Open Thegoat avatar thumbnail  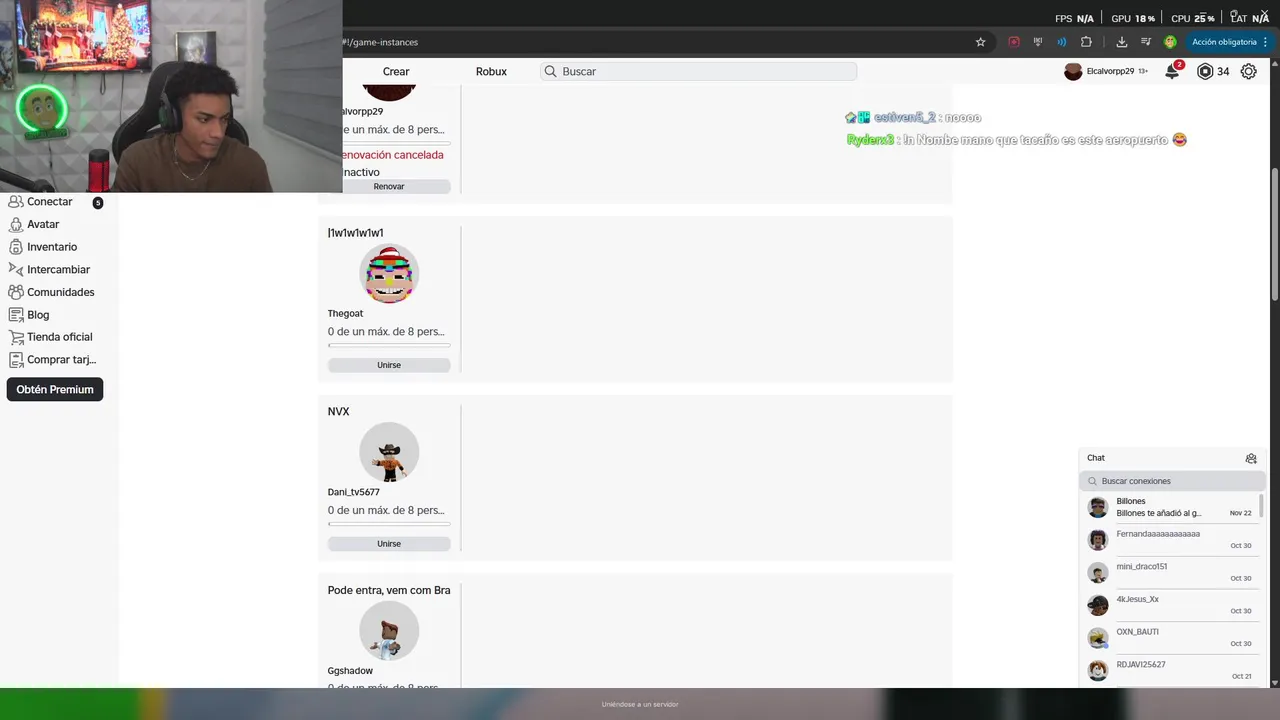[389, 274]
